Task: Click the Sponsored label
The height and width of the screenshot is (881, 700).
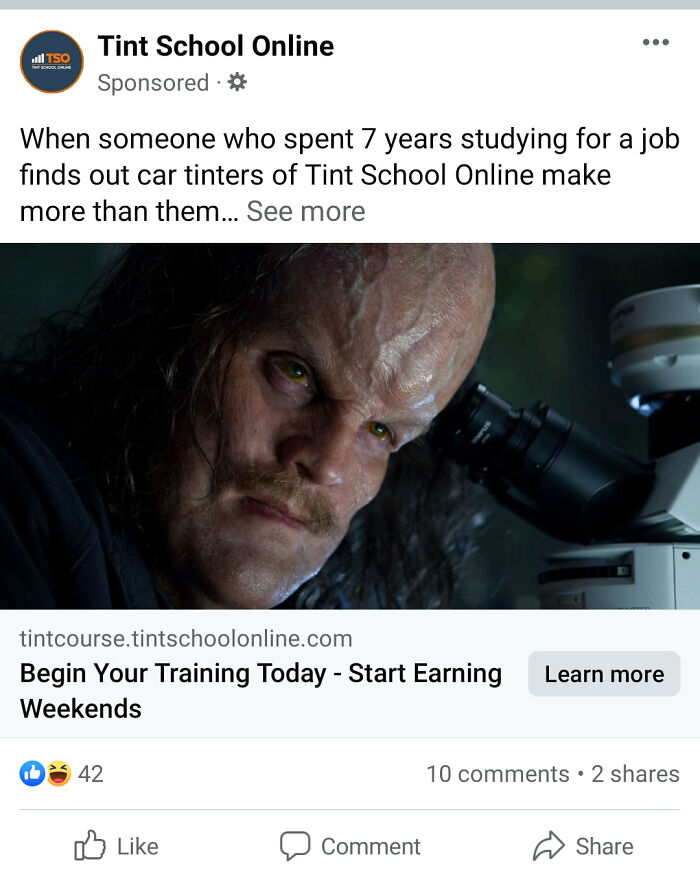Action: point(153,83)
